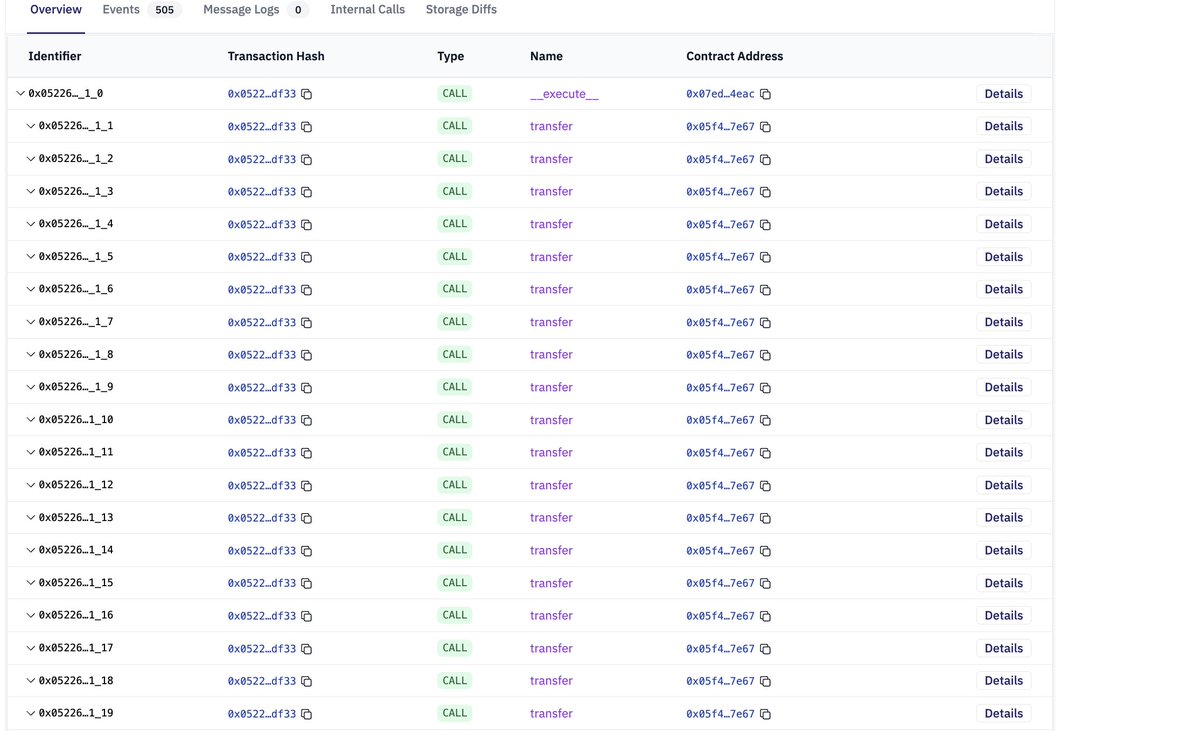Copy transaction hash in row 0x05226…_1_8
Viewport: 1200px width, 731px height.
pos(307,355)
